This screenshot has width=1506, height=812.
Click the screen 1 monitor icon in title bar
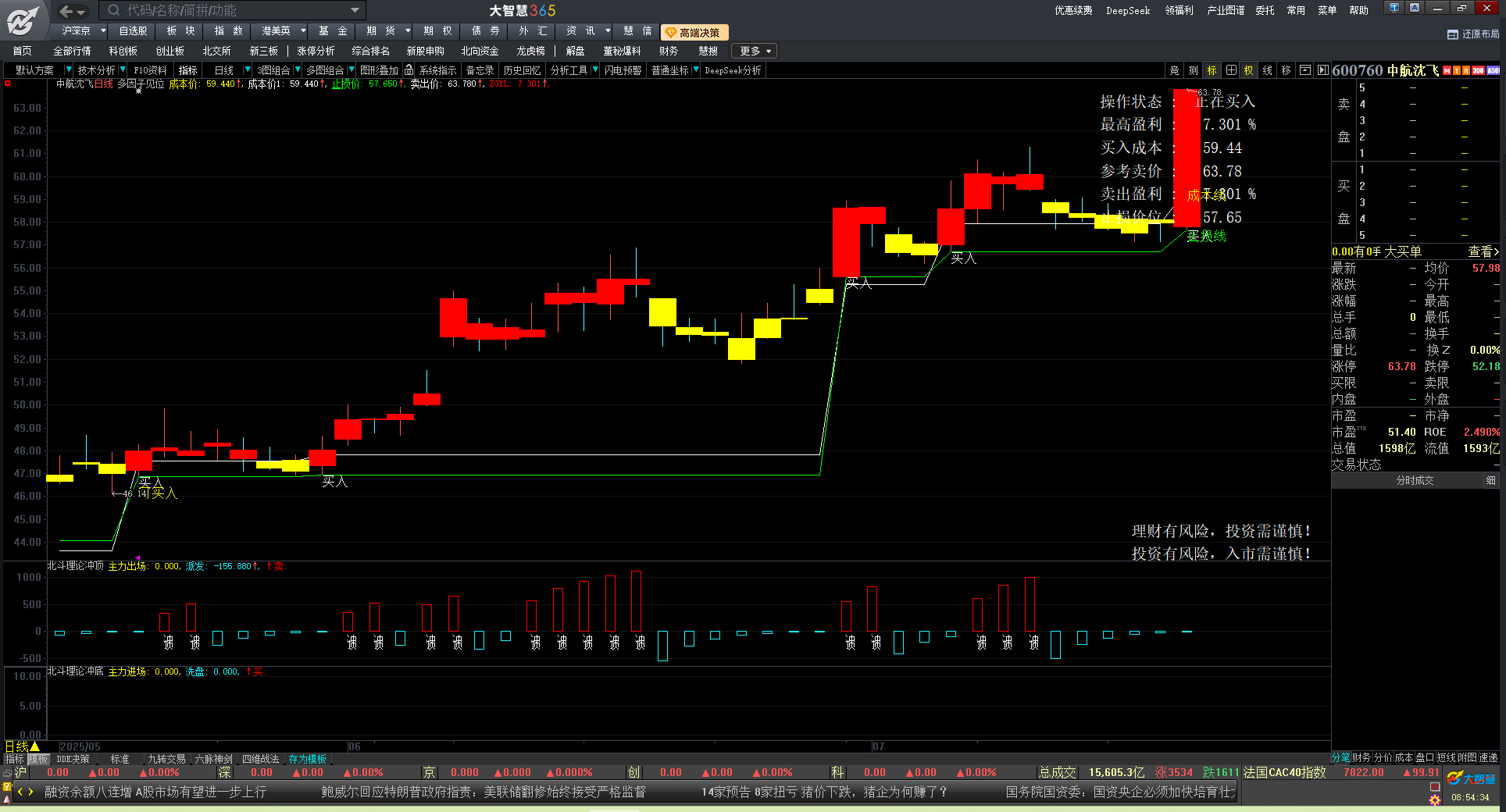coord(1394,8)
